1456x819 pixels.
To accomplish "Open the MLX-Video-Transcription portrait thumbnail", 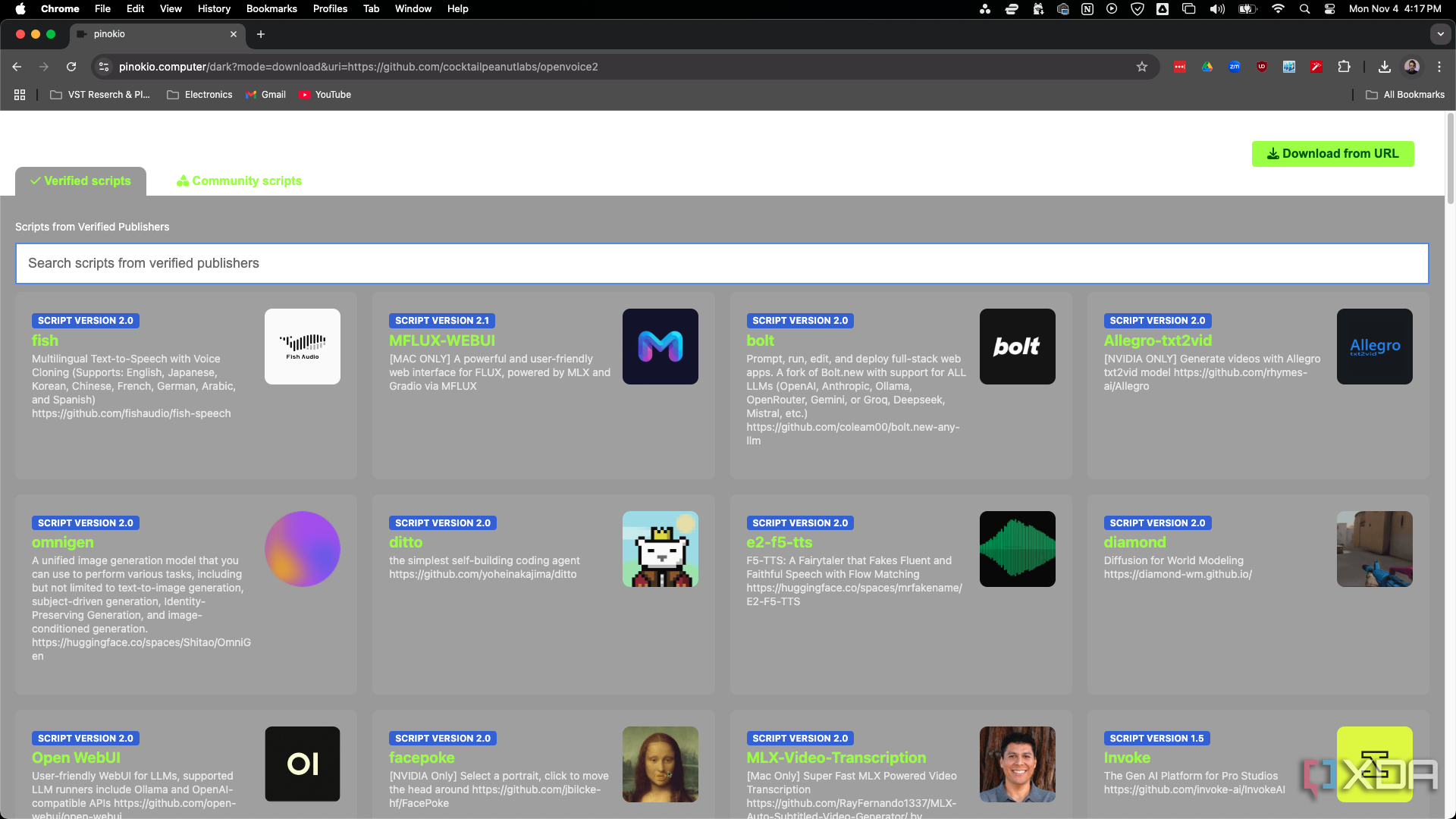I will 1018,764.
